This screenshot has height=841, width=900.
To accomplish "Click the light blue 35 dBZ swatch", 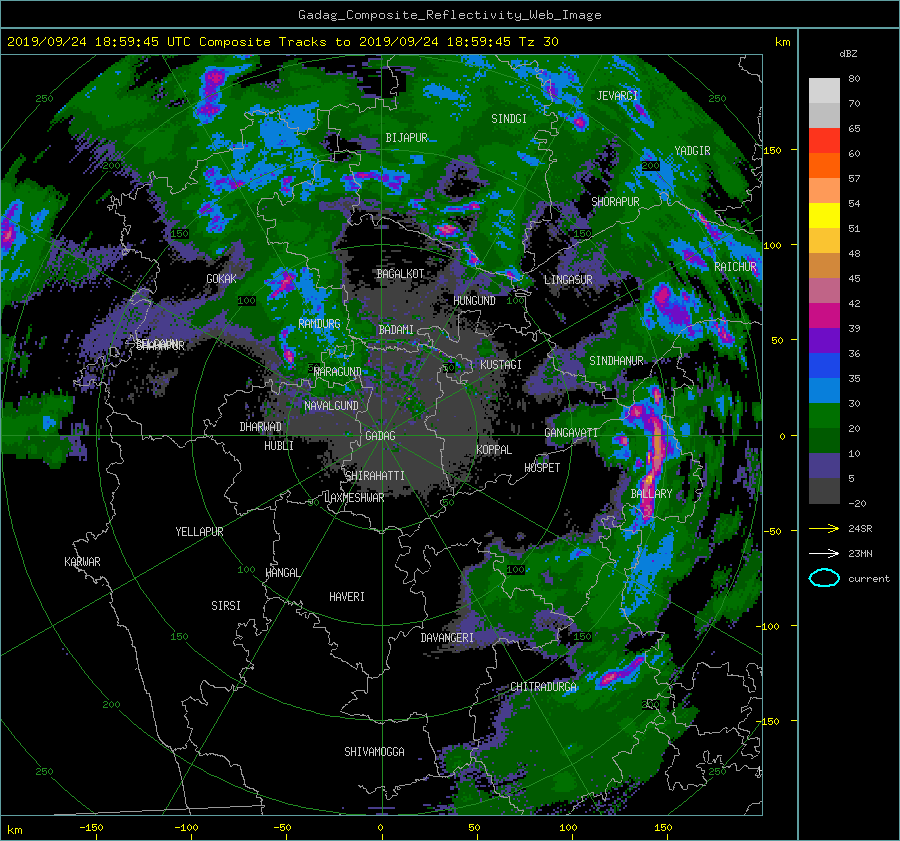I will point(824,390).
